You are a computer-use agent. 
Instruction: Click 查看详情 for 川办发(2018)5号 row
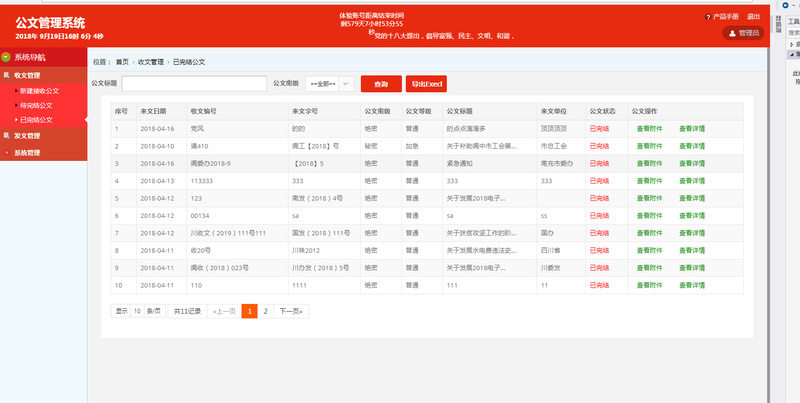pyautogui.click(x=692, y=268)
